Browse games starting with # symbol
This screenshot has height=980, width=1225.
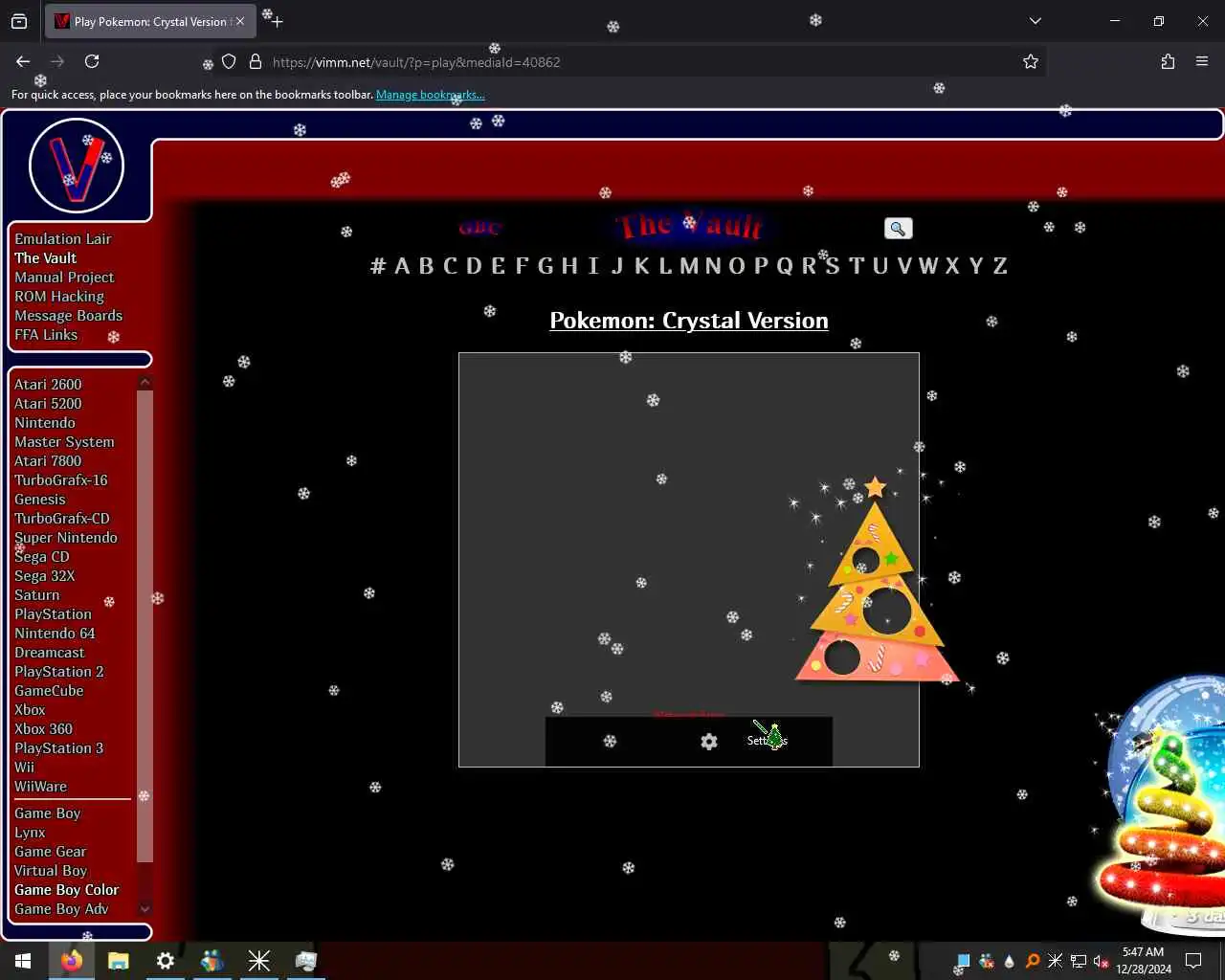coord(378,266)
